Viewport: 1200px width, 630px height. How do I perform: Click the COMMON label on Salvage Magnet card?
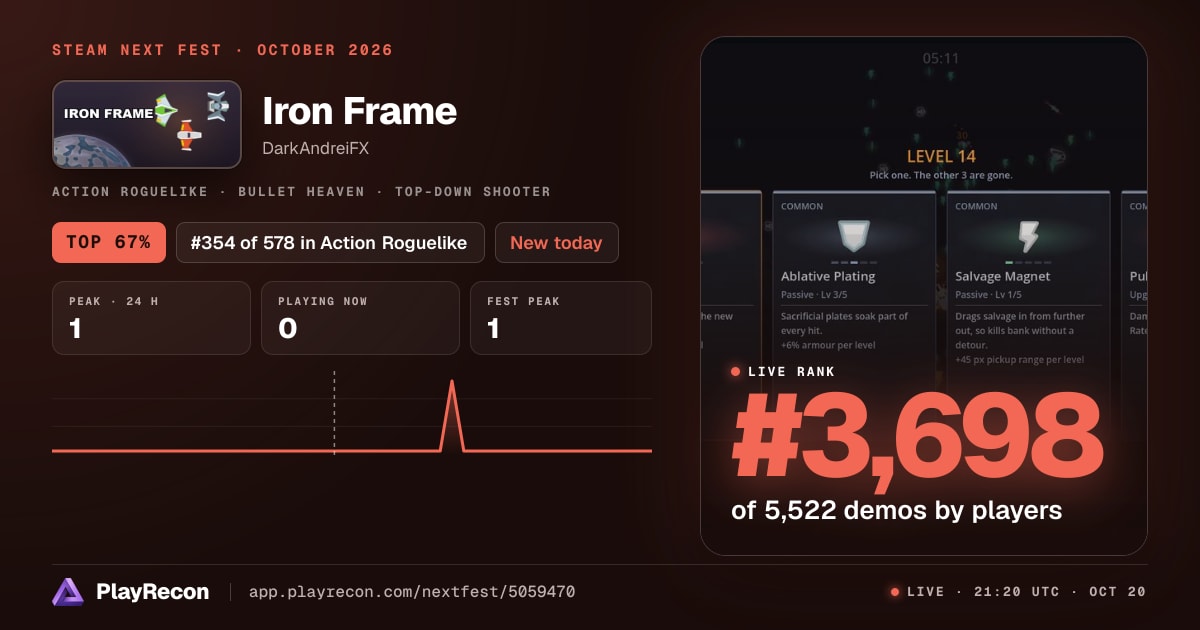(976, 207)
